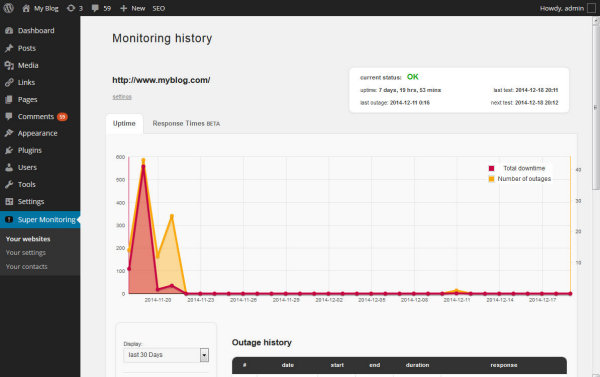Image resolution: width=600 pixels, height=377 pixels.
Task: Open the Plugins icon in sidebar
Action: pyautogui.click(x=9, y=150)
